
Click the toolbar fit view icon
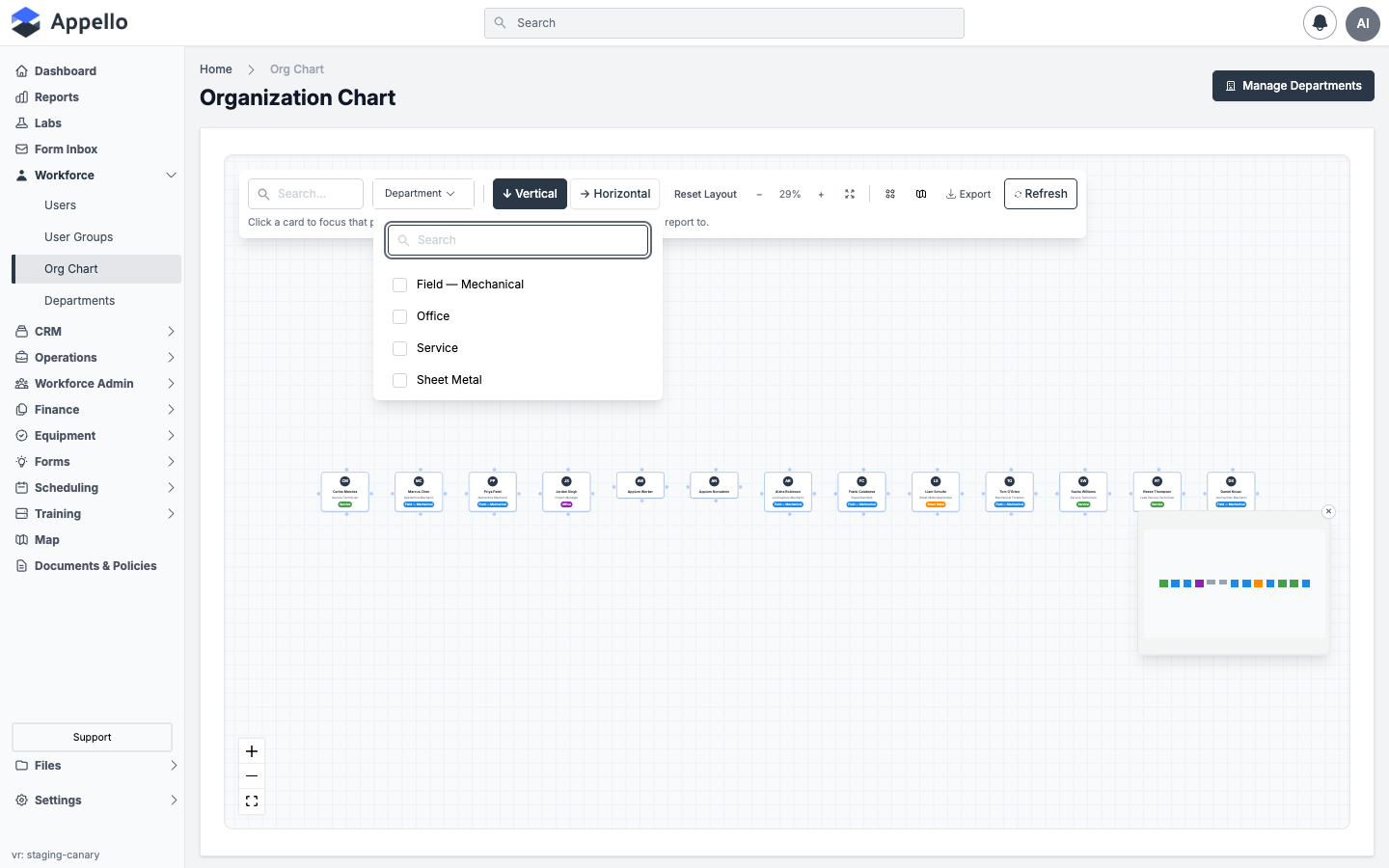[850, 194]
